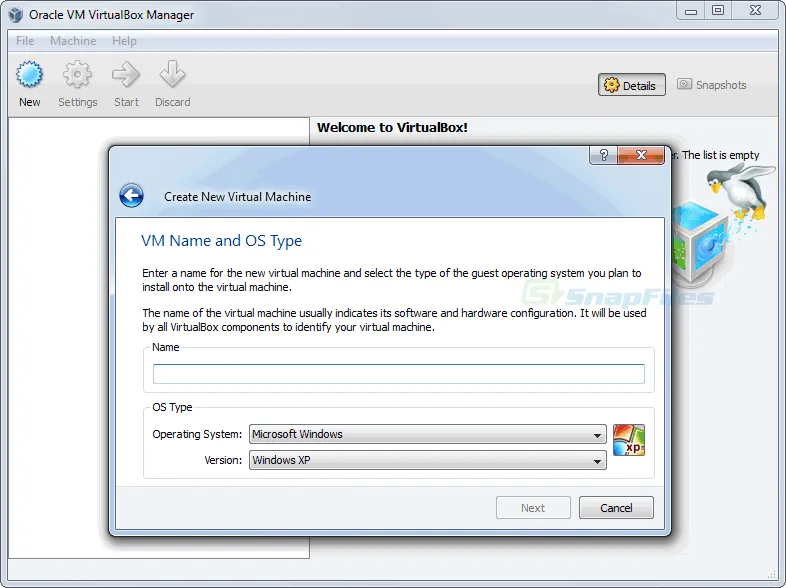Screen dimensions: 786x588
Task: Click the Windows XP logo icon
Action: tap(628, 440)
